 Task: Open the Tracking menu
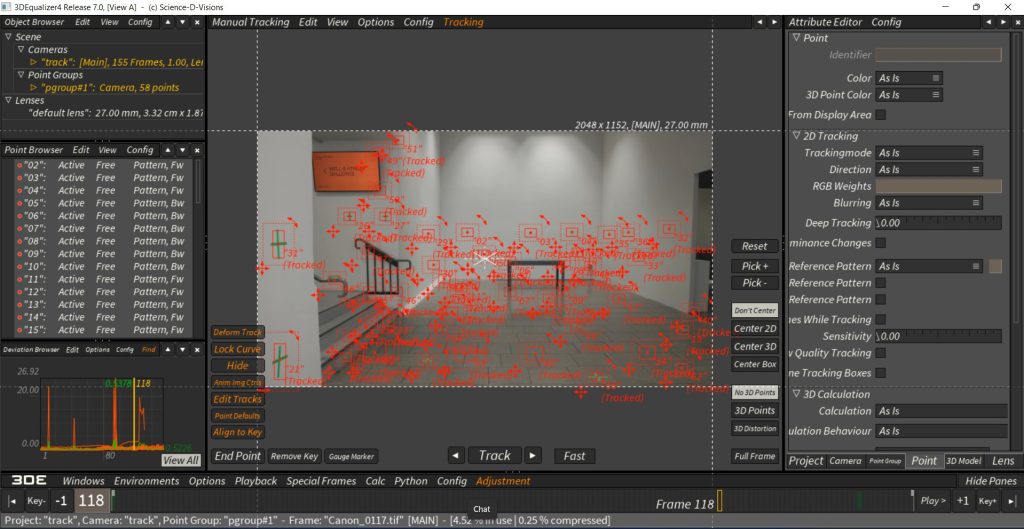[x=463, y=22]
